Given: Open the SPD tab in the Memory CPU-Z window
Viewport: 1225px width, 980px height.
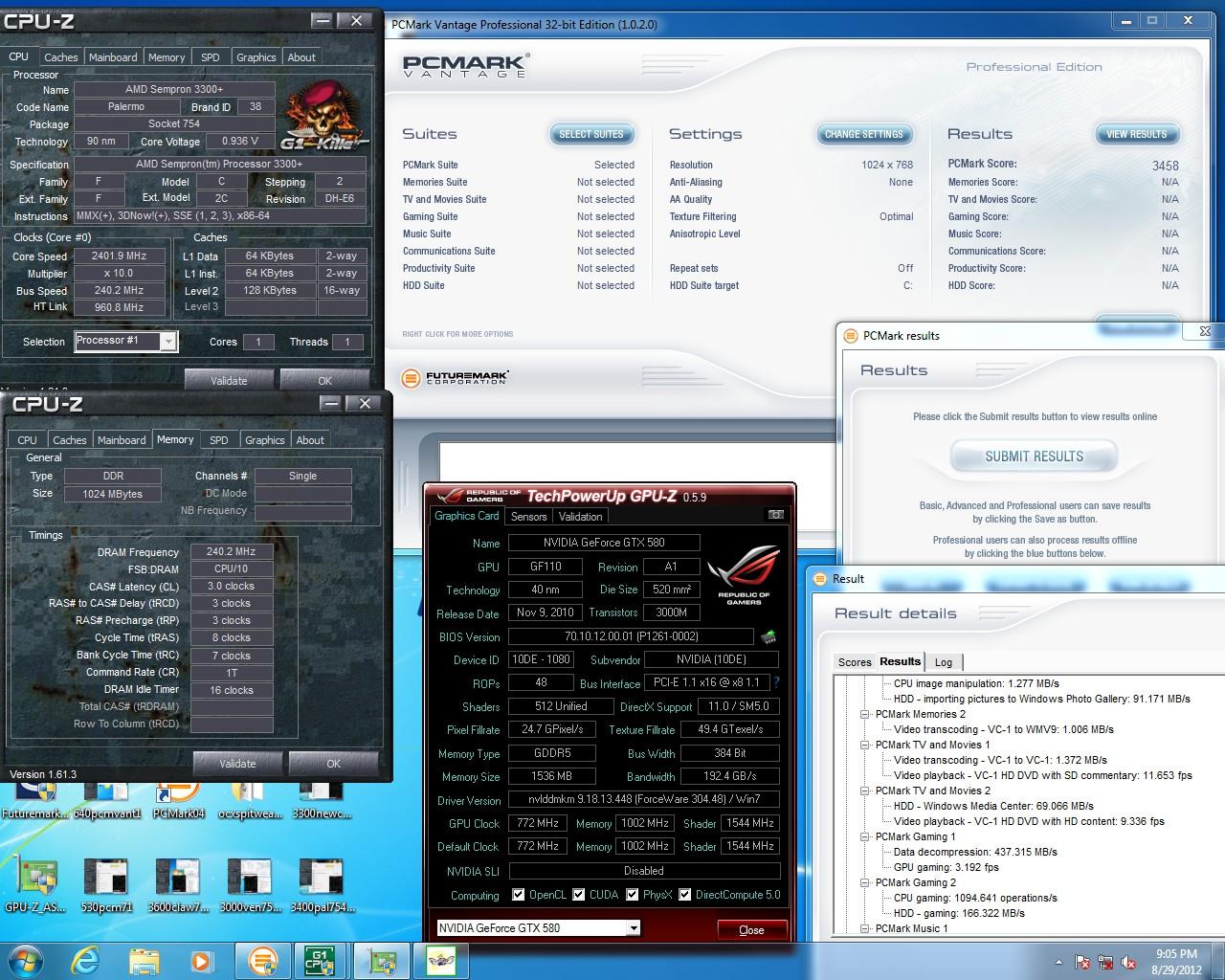Looking at the screenshot, I should tap(219, 440).
